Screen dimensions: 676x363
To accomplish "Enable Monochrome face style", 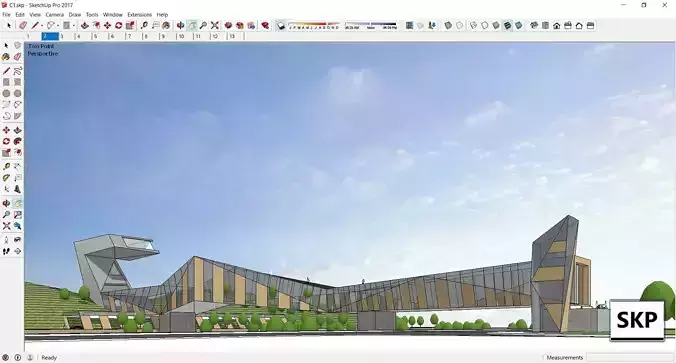I will (x=519, y=26).
